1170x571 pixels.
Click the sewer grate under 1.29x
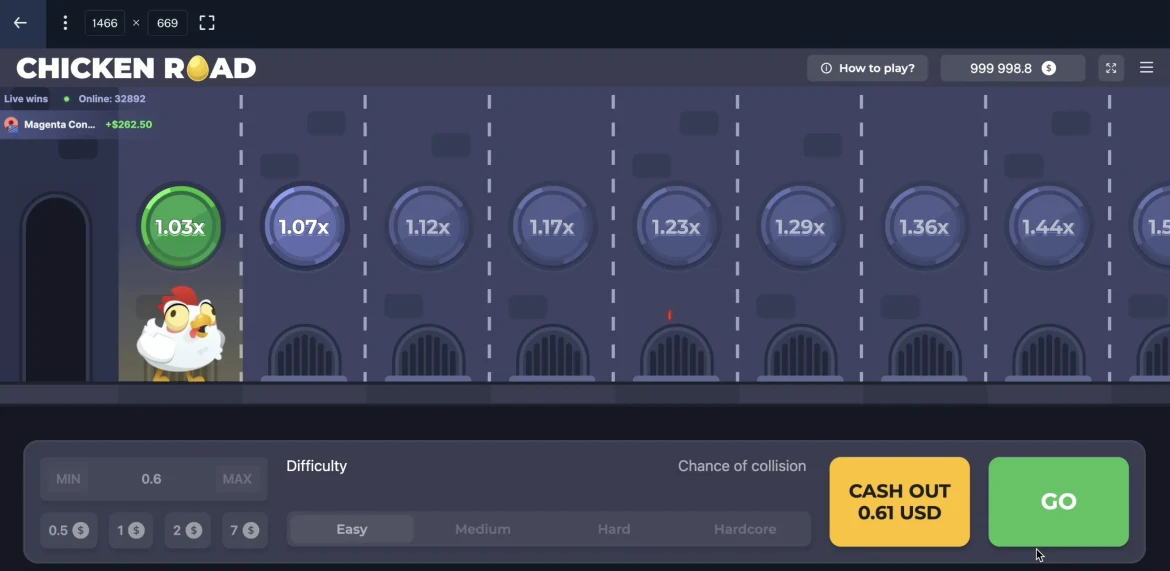800,352
